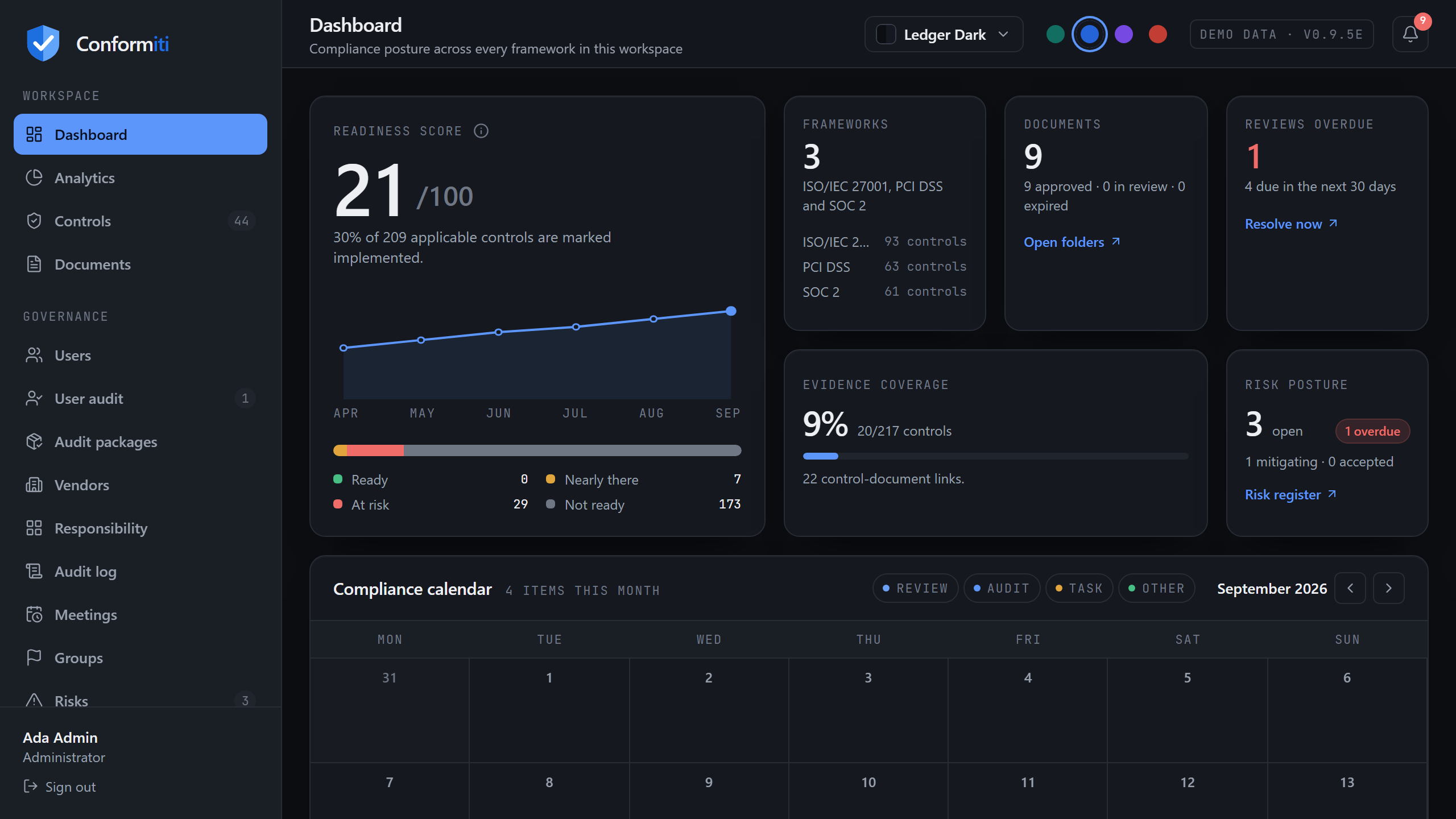The image size is (1456, 819).
Task: Select the green accent color swatch
Action: 1056,34
